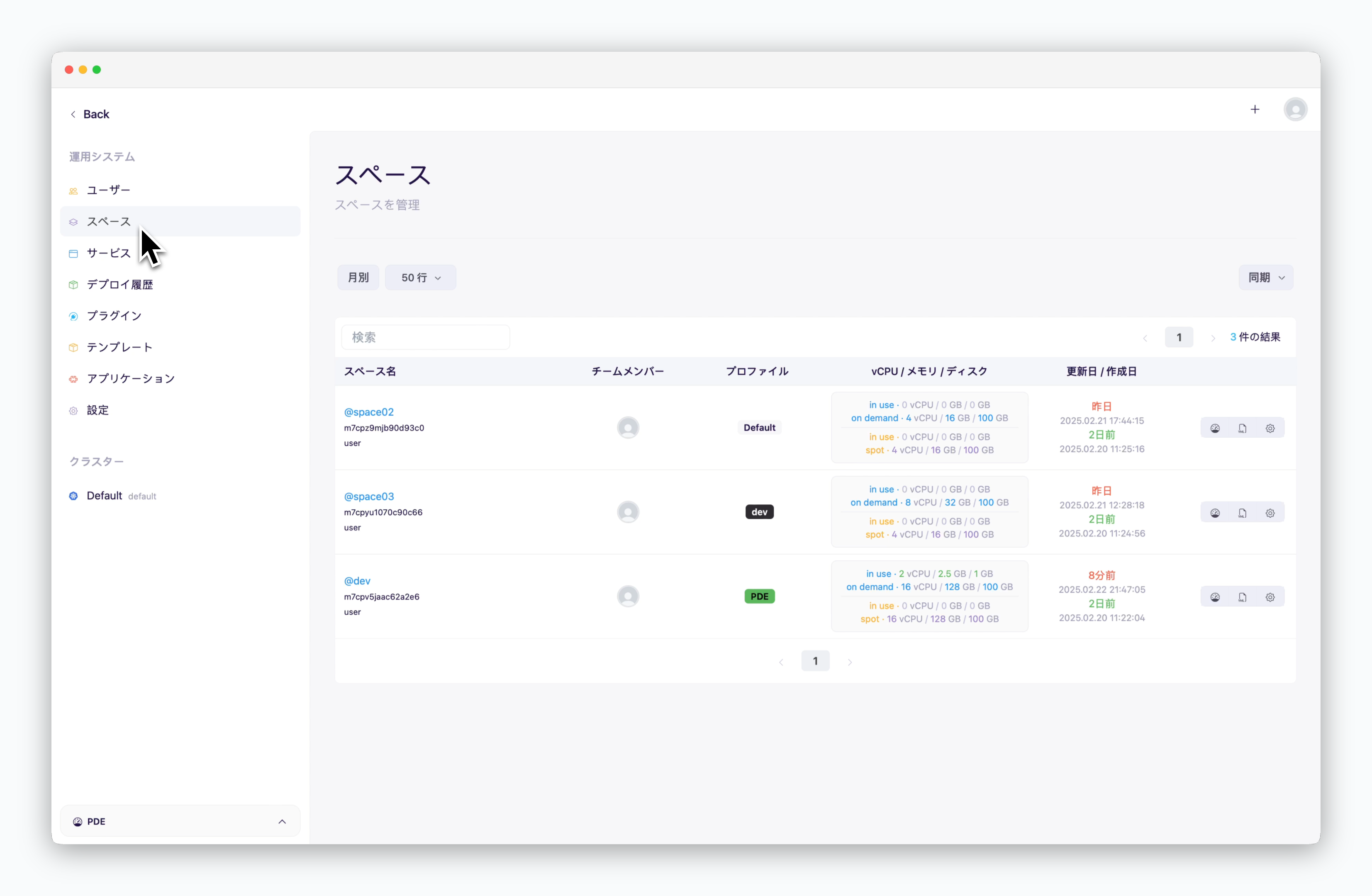
Task: Click bottom pagination next arrow
Action: [850, 662]
